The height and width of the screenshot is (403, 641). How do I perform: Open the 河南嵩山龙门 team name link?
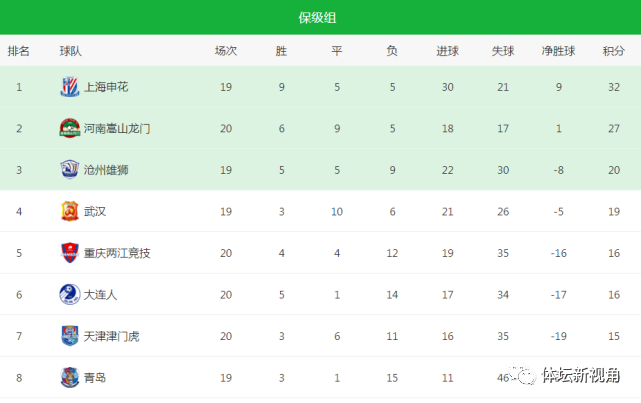point(117,129)
